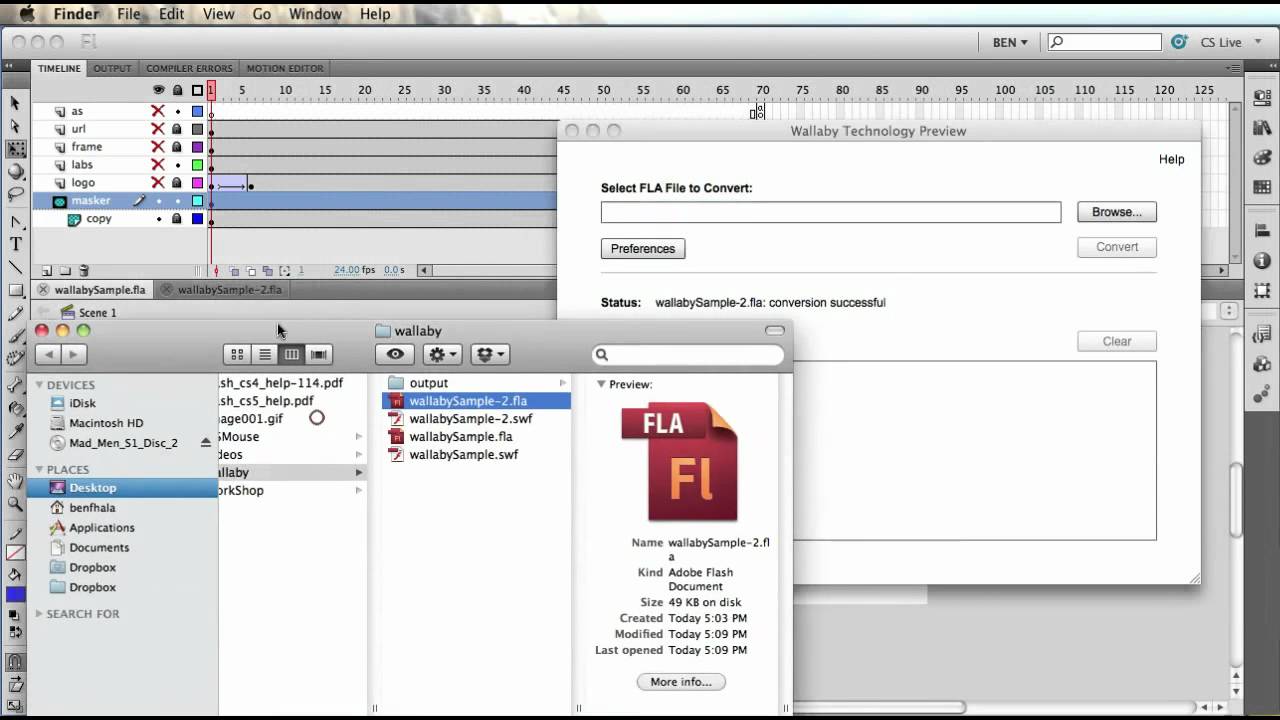Image resolution: width=1280 pixels, height=720 pixels.
Task: Switch to the wallabySample-2.fla document tab
Action: pyautogui.click(x=229, y=290)
